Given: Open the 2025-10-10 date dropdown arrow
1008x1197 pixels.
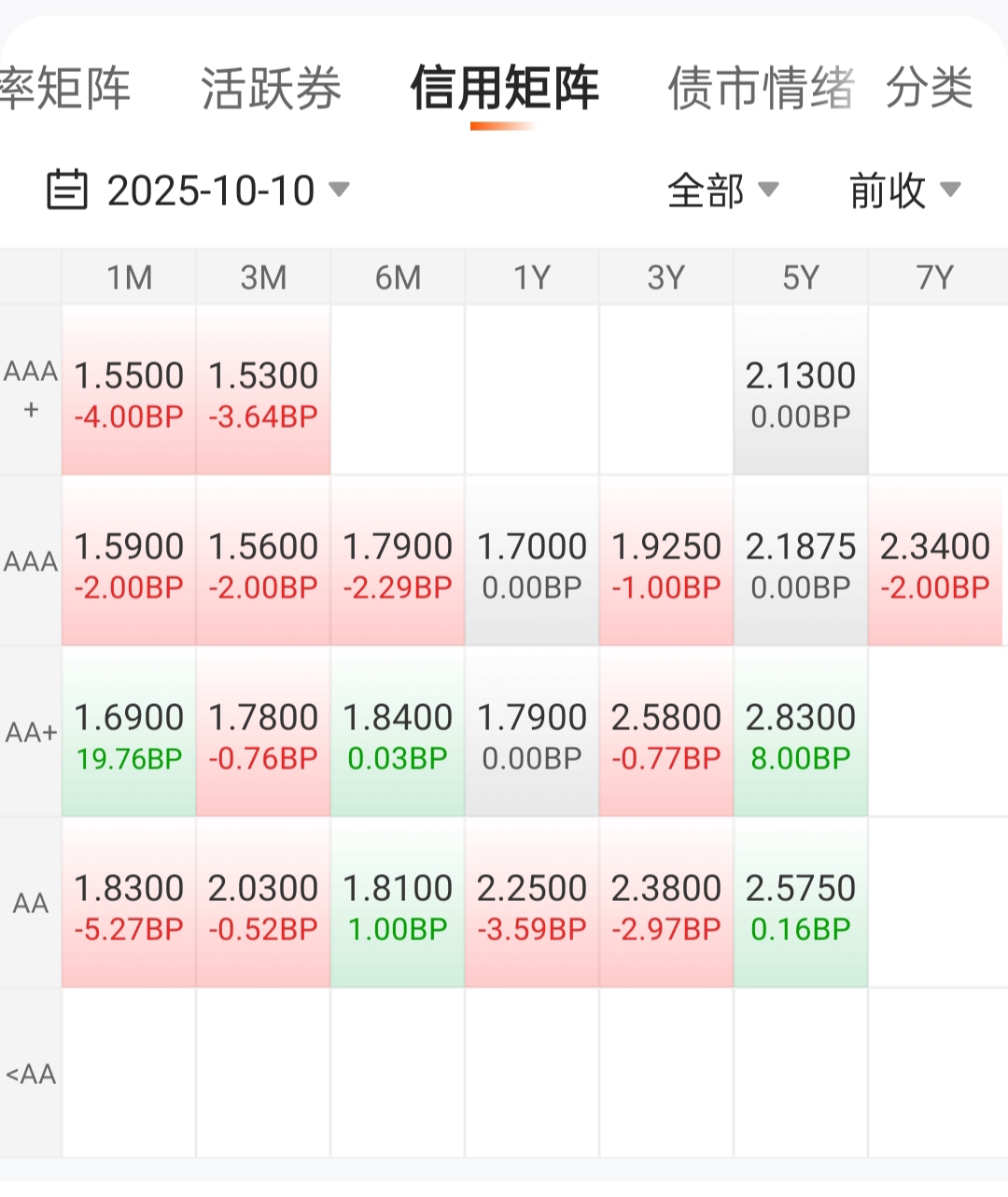Looking at the screenshot, I should coord(340,190).
